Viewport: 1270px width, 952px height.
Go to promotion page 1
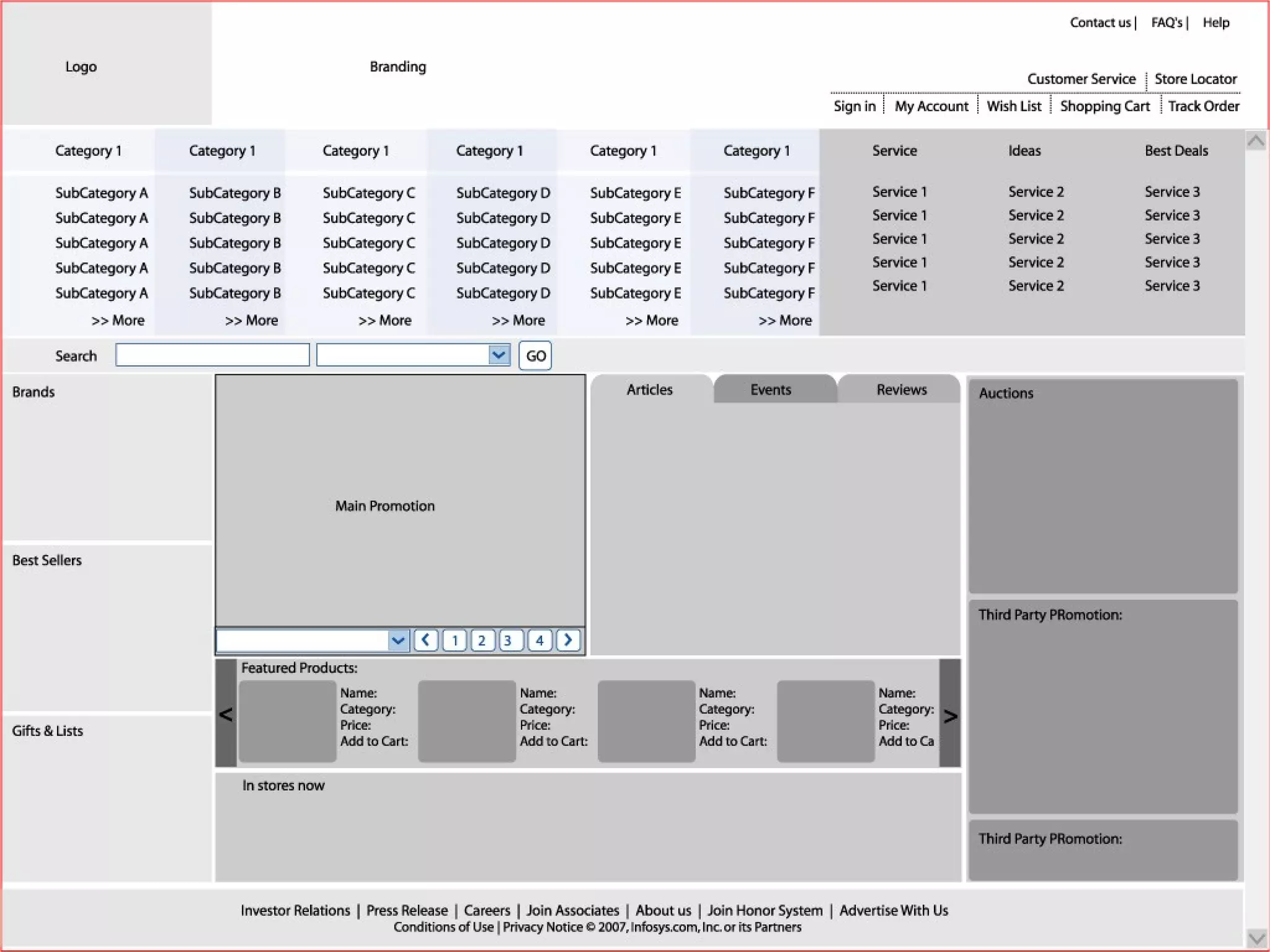point(455,640)
